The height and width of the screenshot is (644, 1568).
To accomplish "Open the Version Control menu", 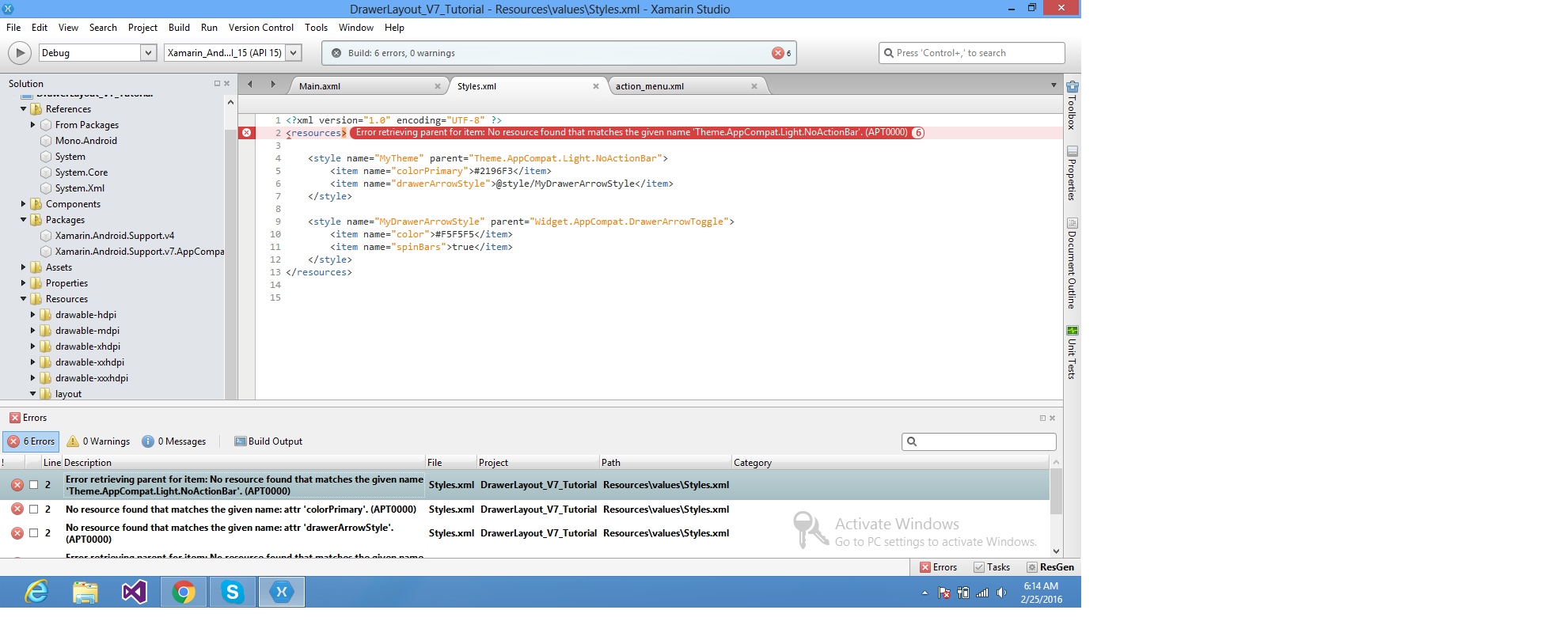I will pyautogui.click(x=260, y=28).
